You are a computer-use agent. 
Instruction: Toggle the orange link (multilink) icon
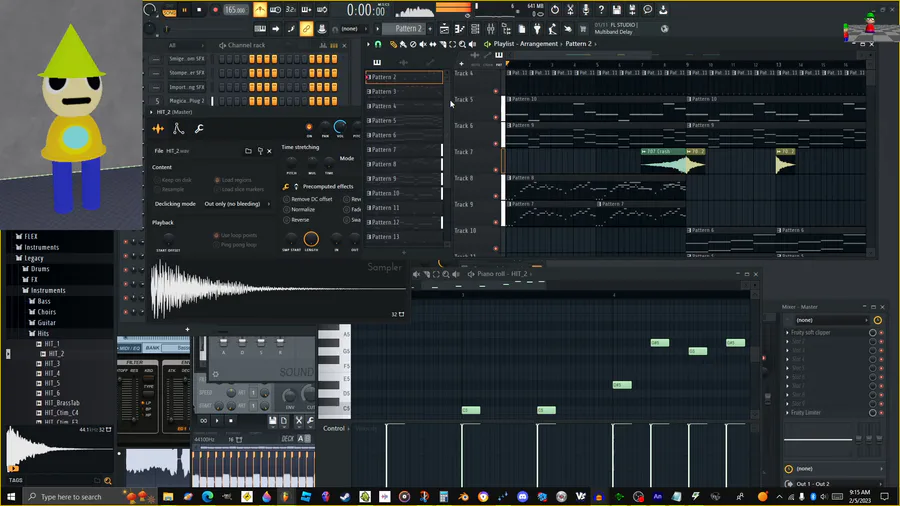(307, 29)
